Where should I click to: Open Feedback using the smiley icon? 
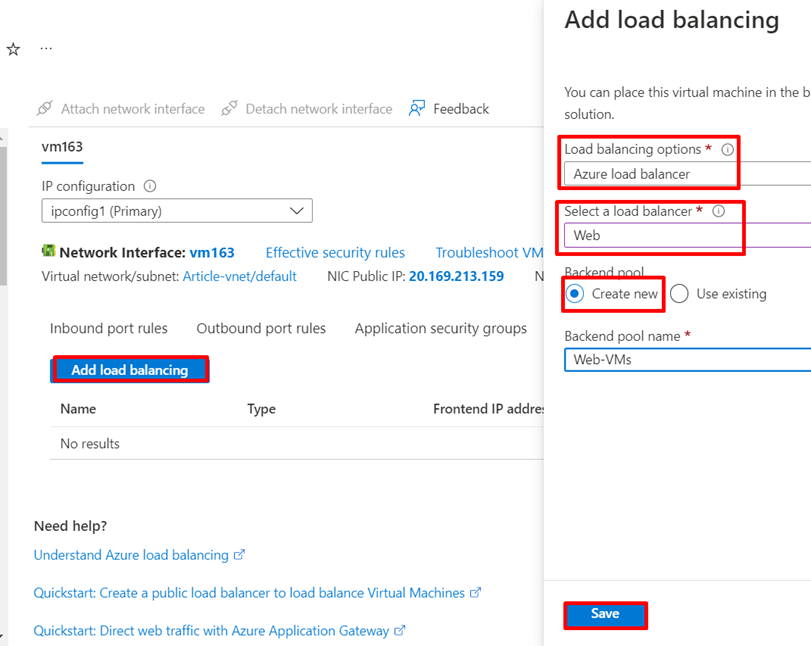419,107
